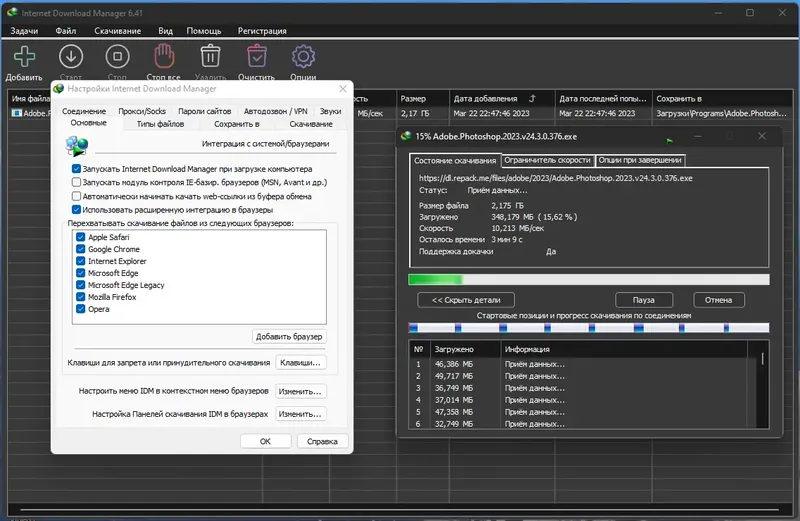Click the Старт download icon

[x=70, y=55]
